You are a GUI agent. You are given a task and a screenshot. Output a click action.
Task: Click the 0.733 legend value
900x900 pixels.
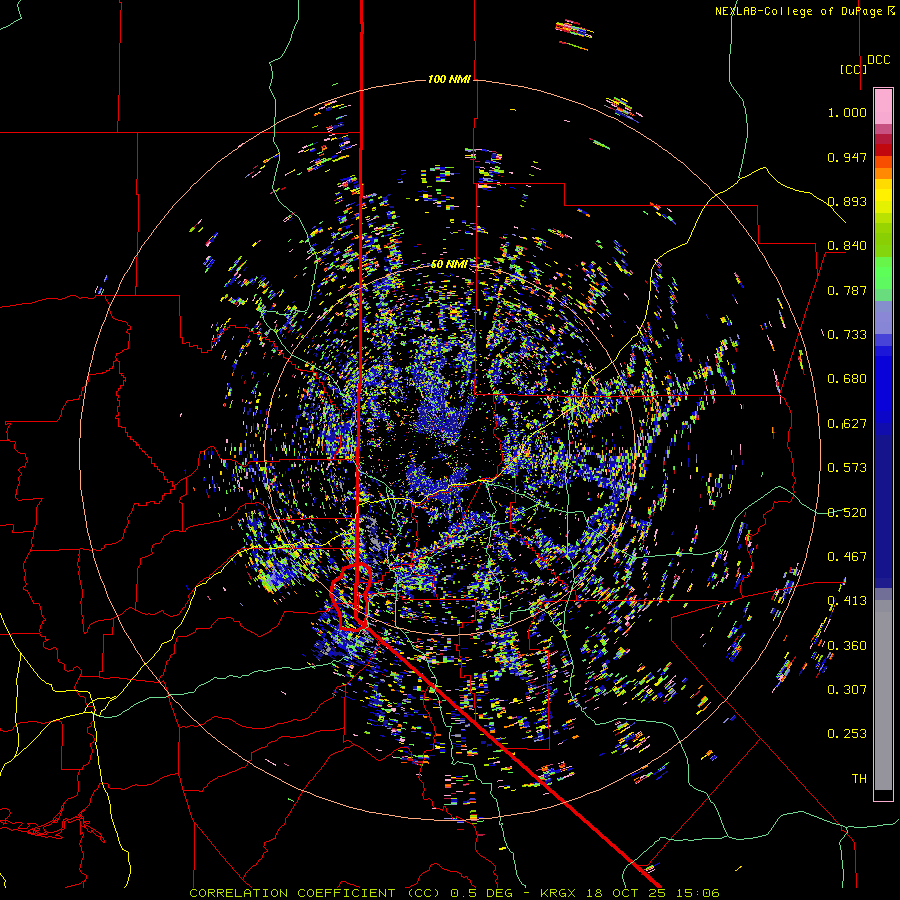847,335
